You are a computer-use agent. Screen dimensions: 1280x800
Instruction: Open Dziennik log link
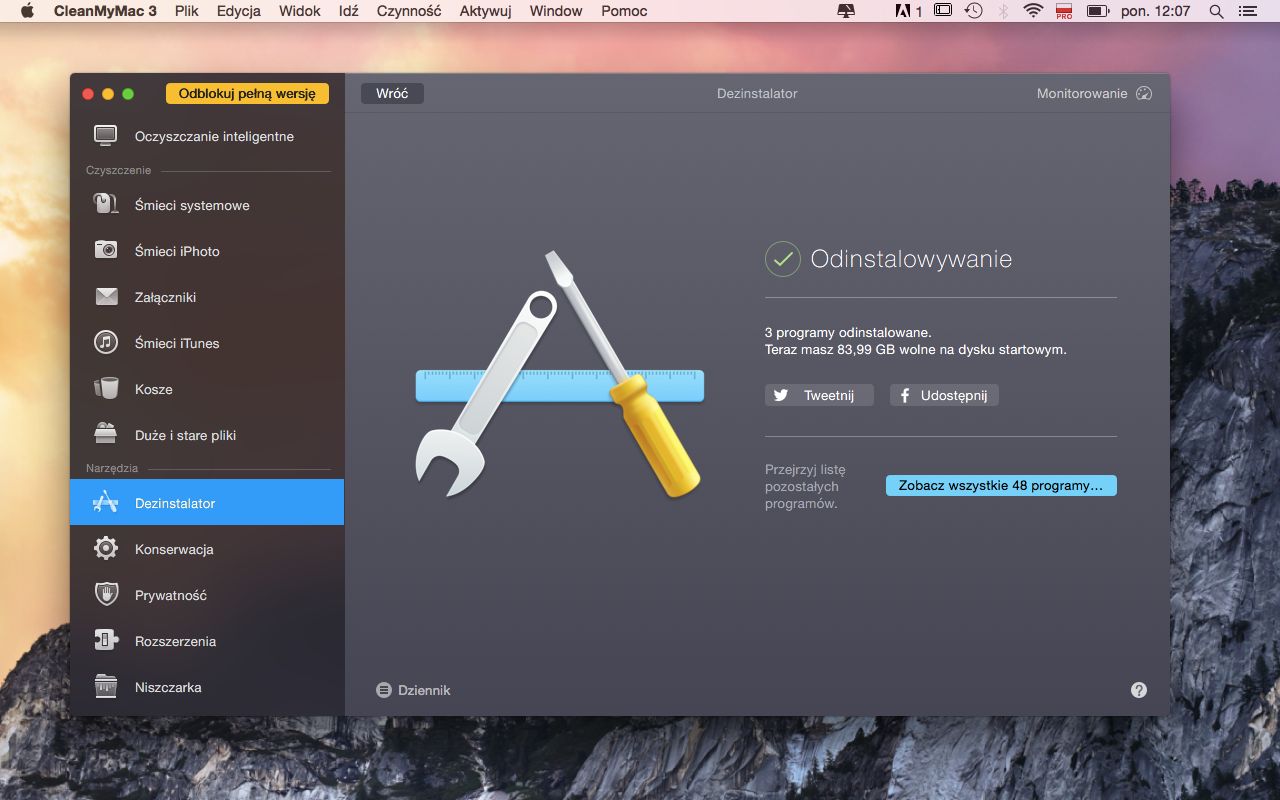click(x=413, y=690)
